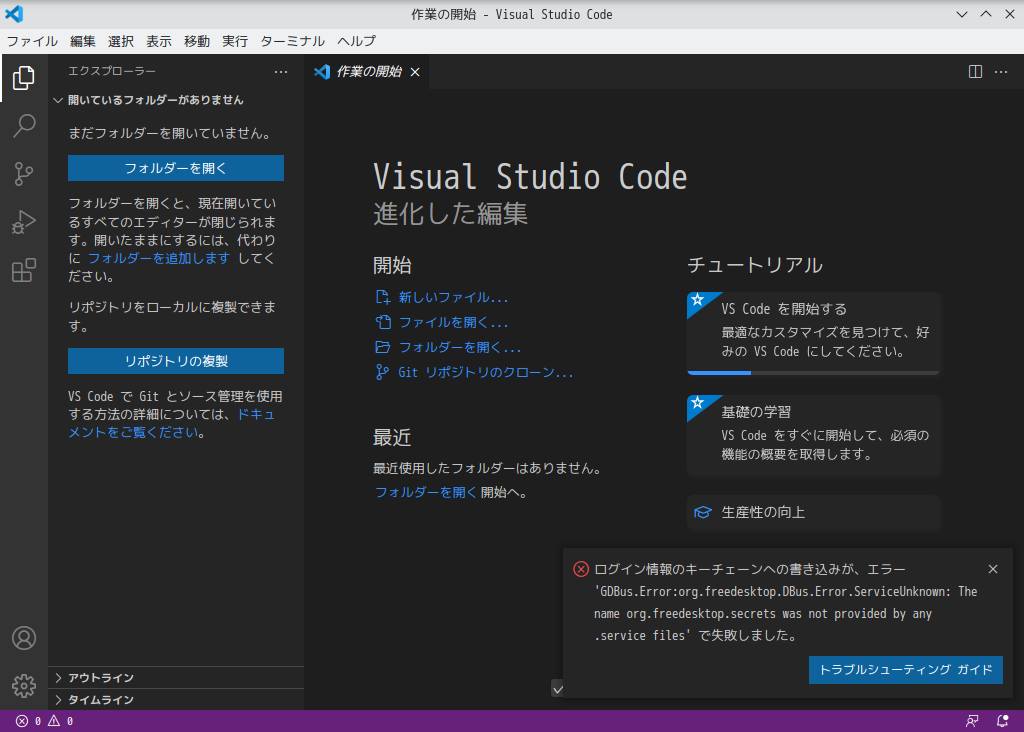The height and width of the screenshot is (732, 1024).
Task: Open the Explorer view in activity bar
Action: (x=24, y=78)
